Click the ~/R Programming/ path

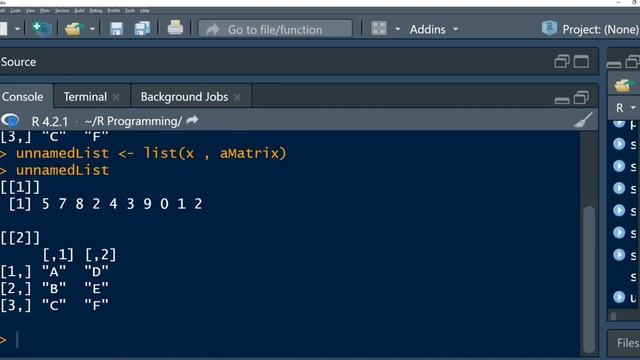(x=133, y=121)
